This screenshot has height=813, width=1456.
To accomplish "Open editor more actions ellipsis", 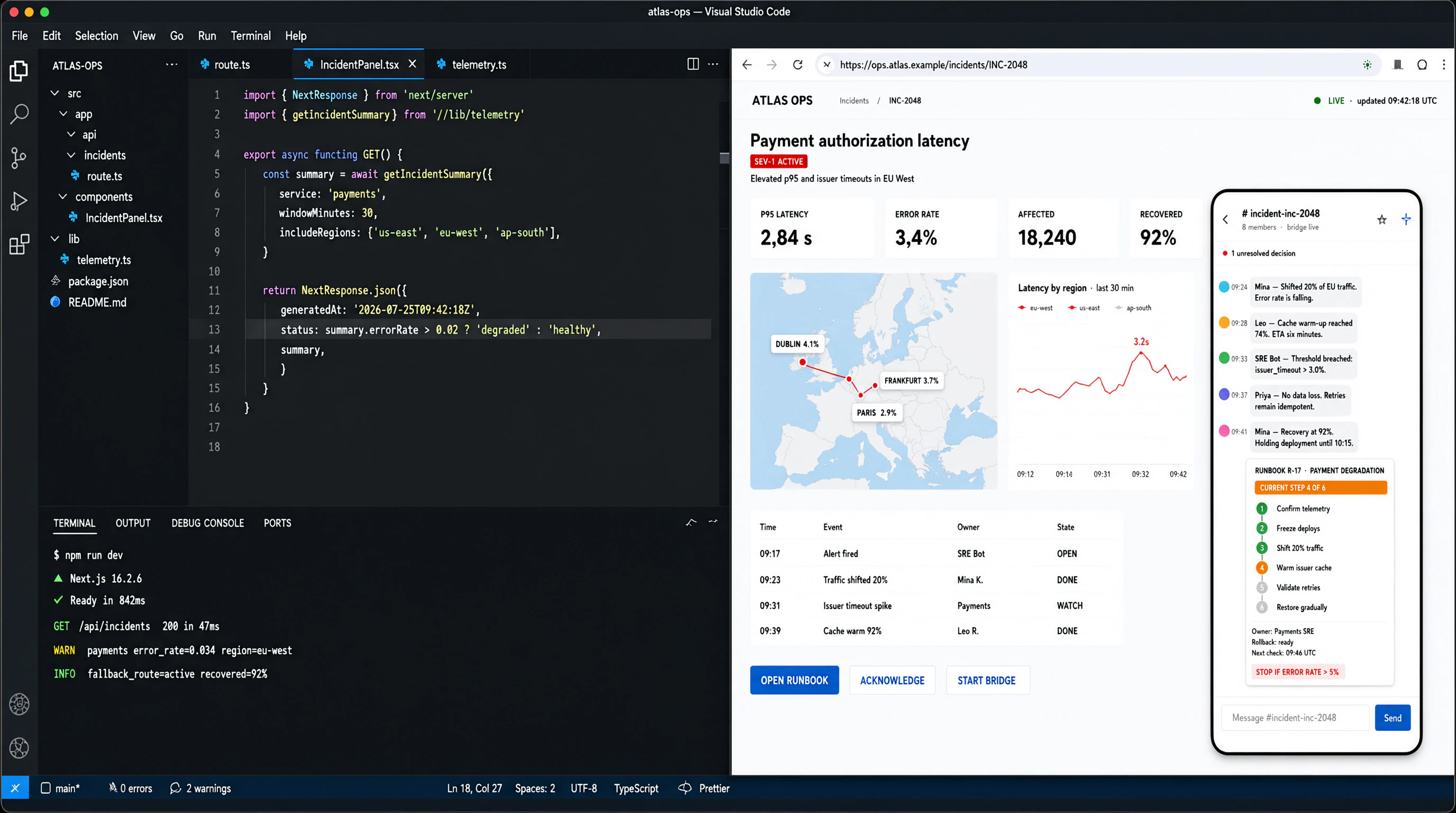I will 713,64.
